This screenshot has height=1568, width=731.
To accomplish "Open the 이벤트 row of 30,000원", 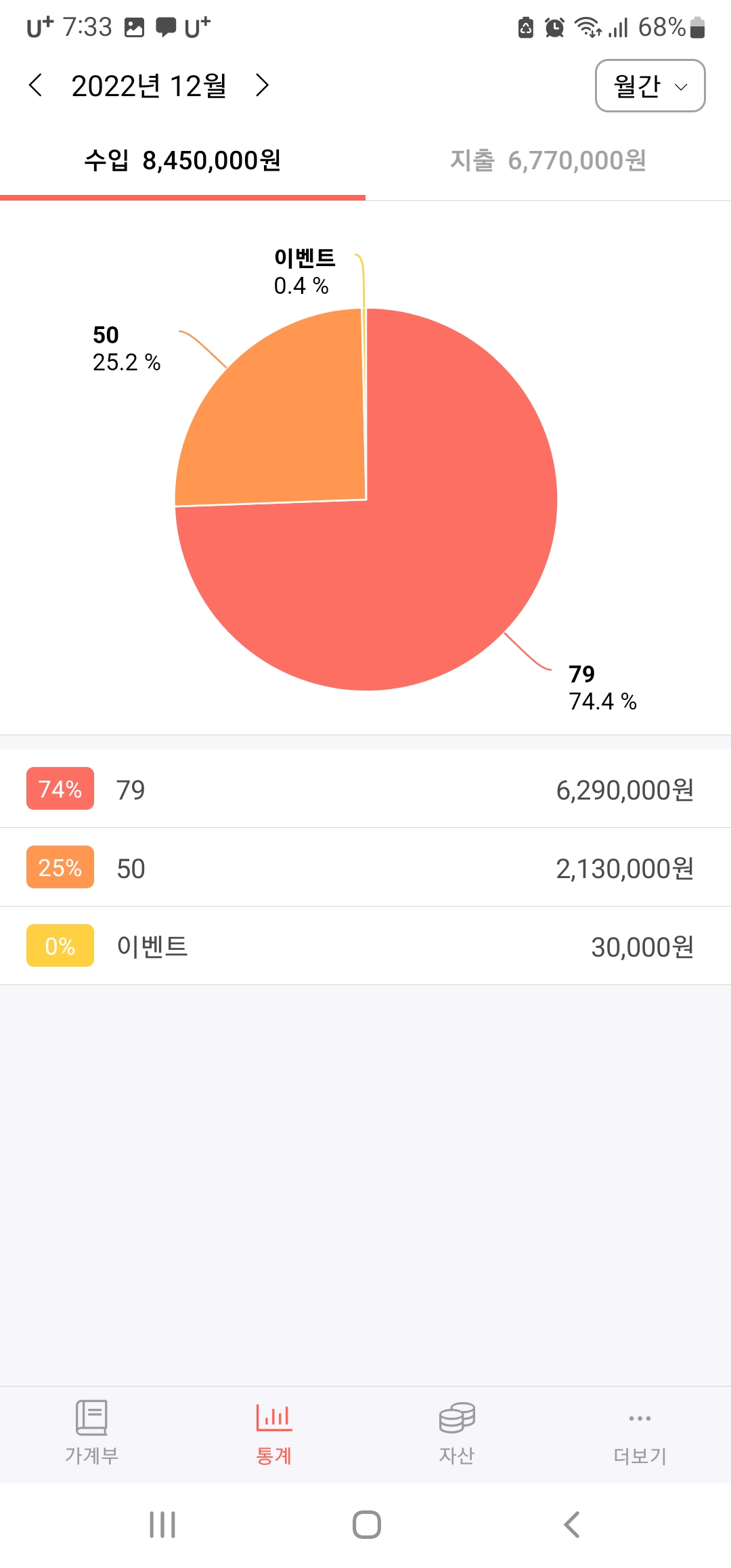I will click(x=365, y=946).
